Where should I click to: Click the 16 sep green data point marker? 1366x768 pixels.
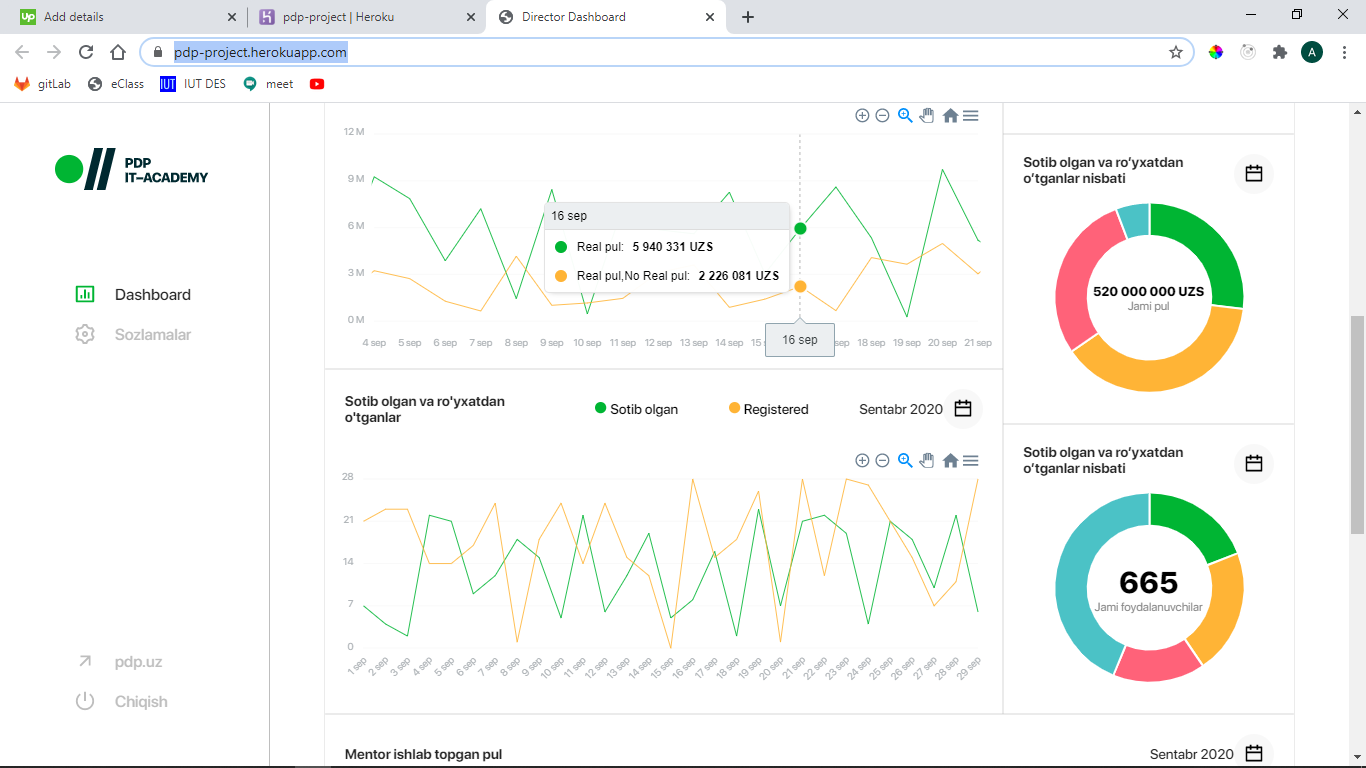[800, 229]
